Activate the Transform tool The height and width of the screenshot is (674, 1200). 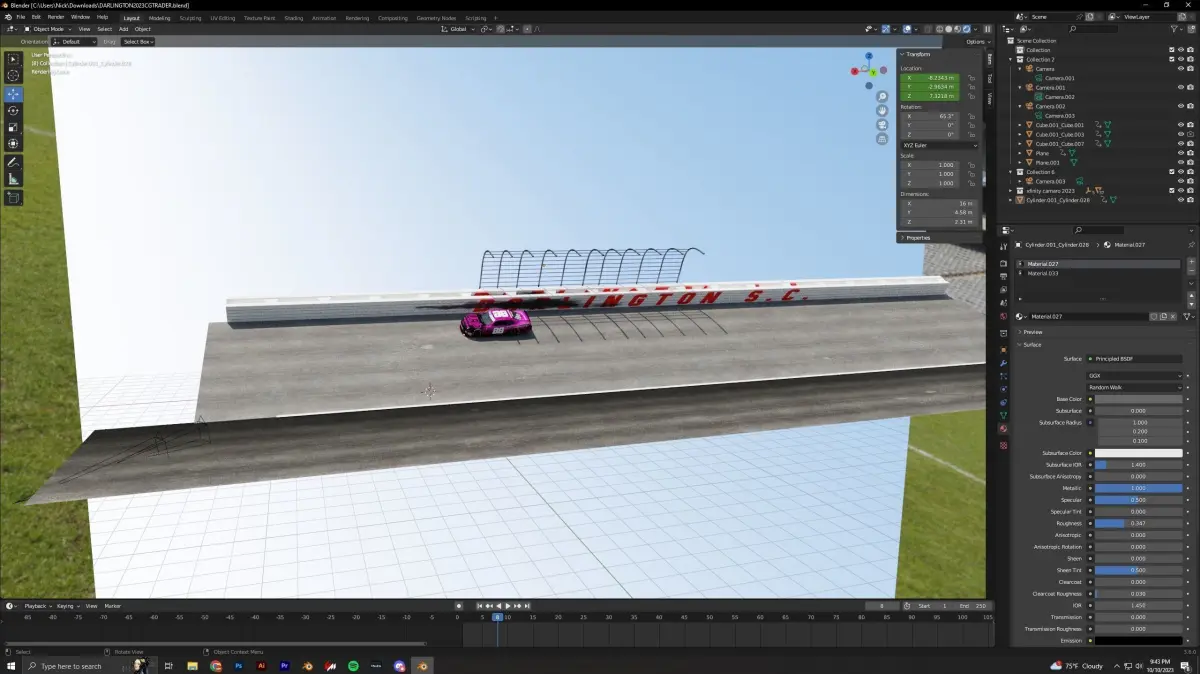click(13, 144)
